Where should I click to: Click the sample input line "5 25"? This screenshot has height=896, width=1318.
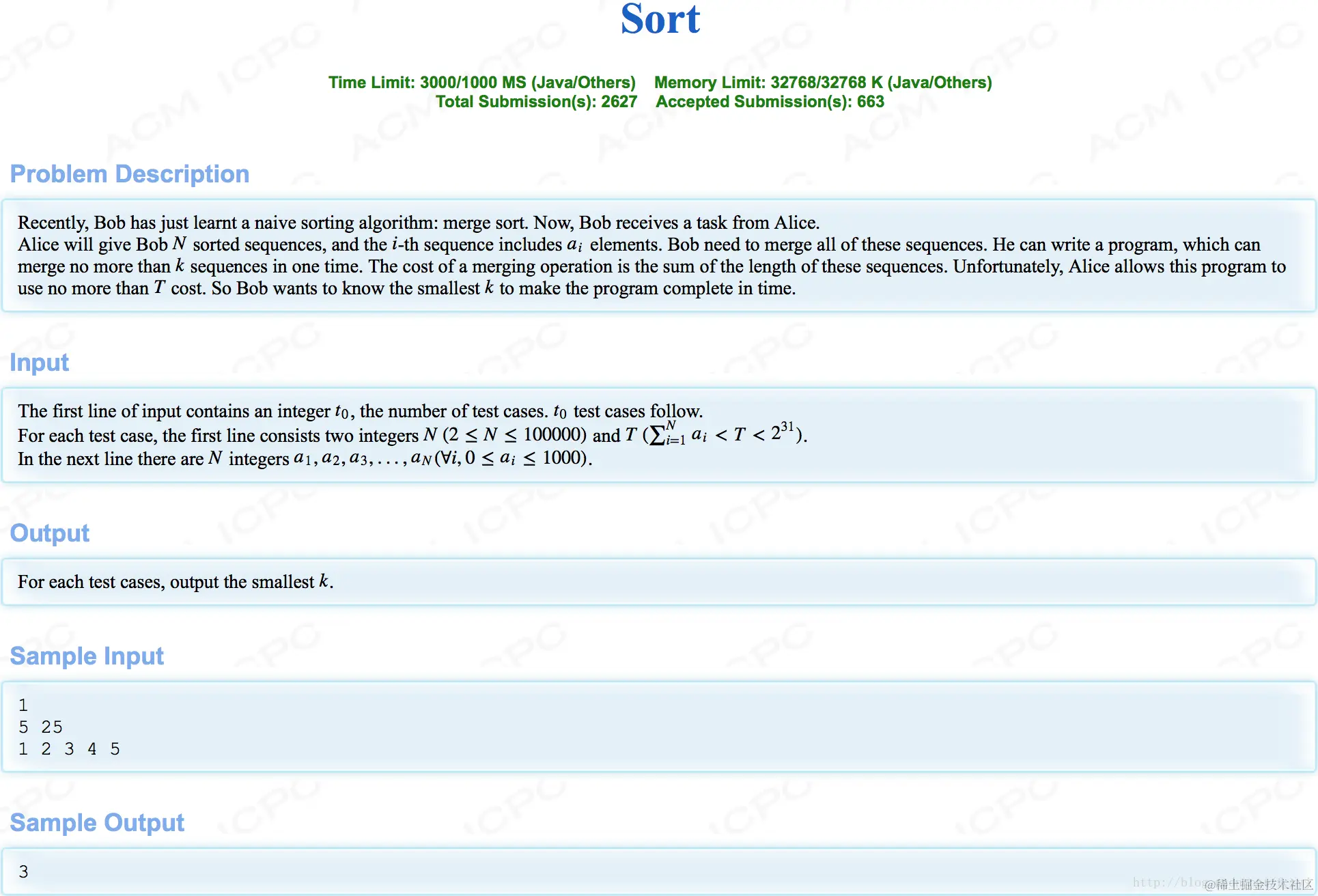(x=40, y=727)
